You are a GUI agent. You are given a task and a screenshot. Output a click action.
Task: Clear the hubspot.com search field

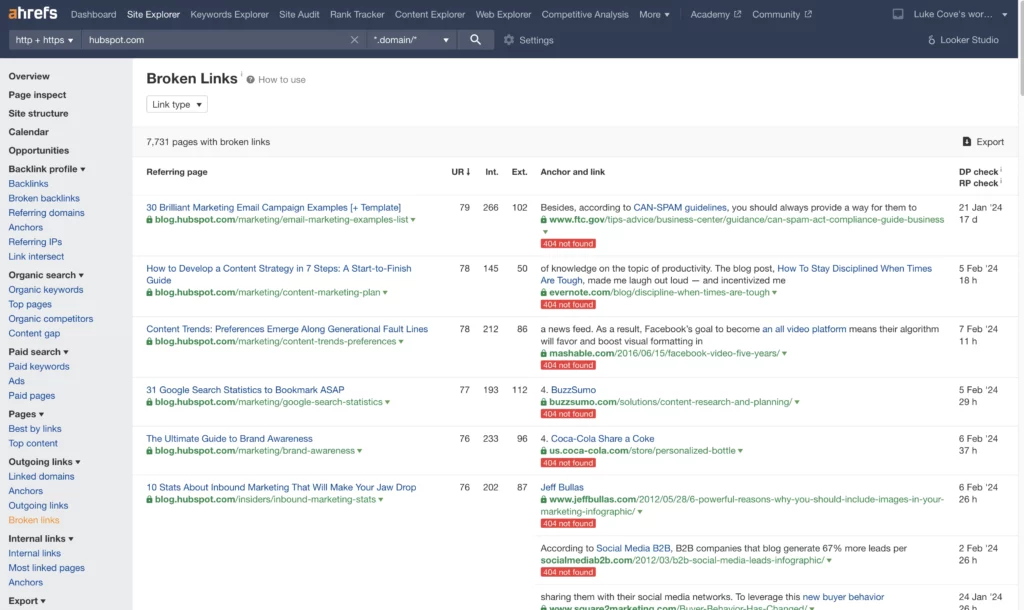354,40
